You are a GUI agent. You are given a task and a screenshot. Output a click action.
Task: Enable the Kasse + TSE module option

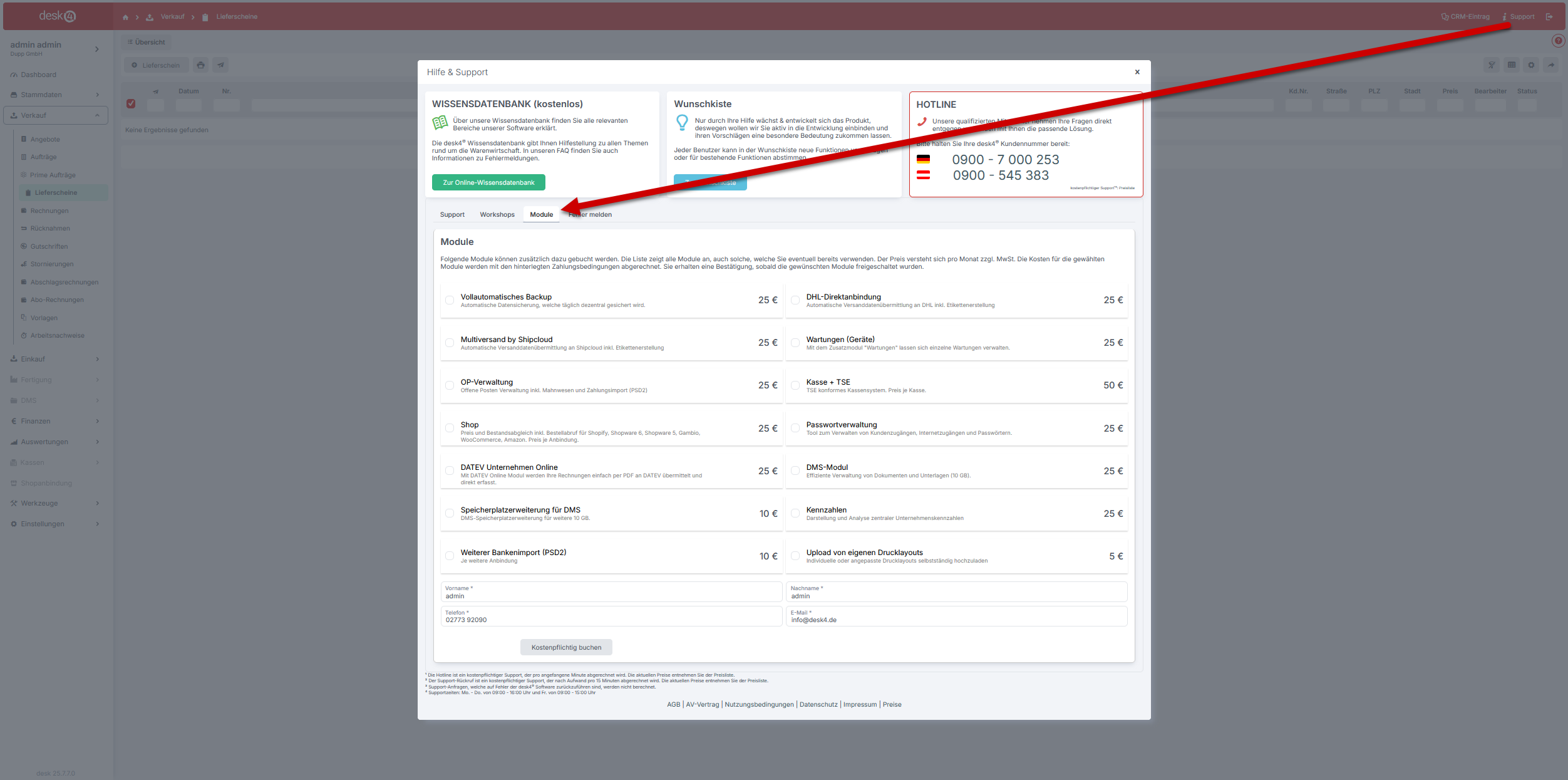tap(795, 385)
